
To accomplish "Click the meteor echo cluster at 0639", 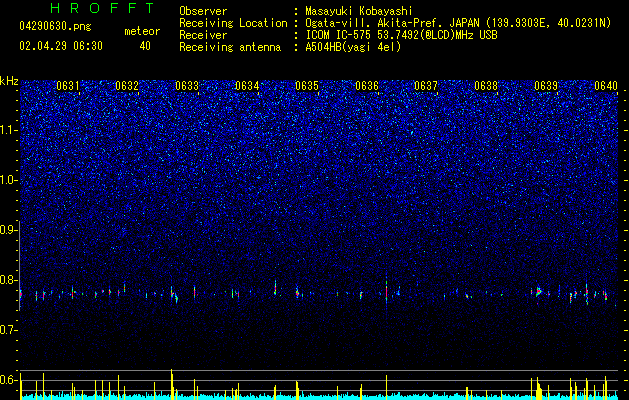I will click(x=539, y=292).
